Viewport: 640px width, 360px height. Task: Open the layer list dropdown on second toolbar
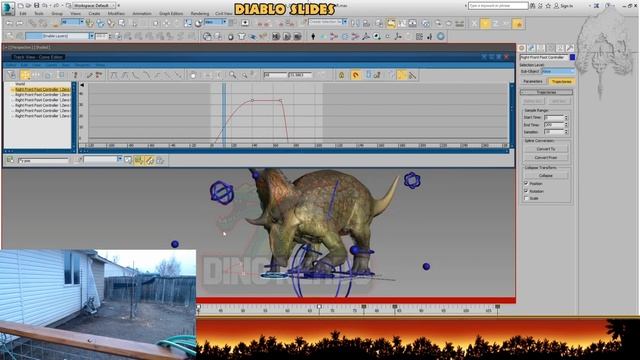click(x=60, y=36)
